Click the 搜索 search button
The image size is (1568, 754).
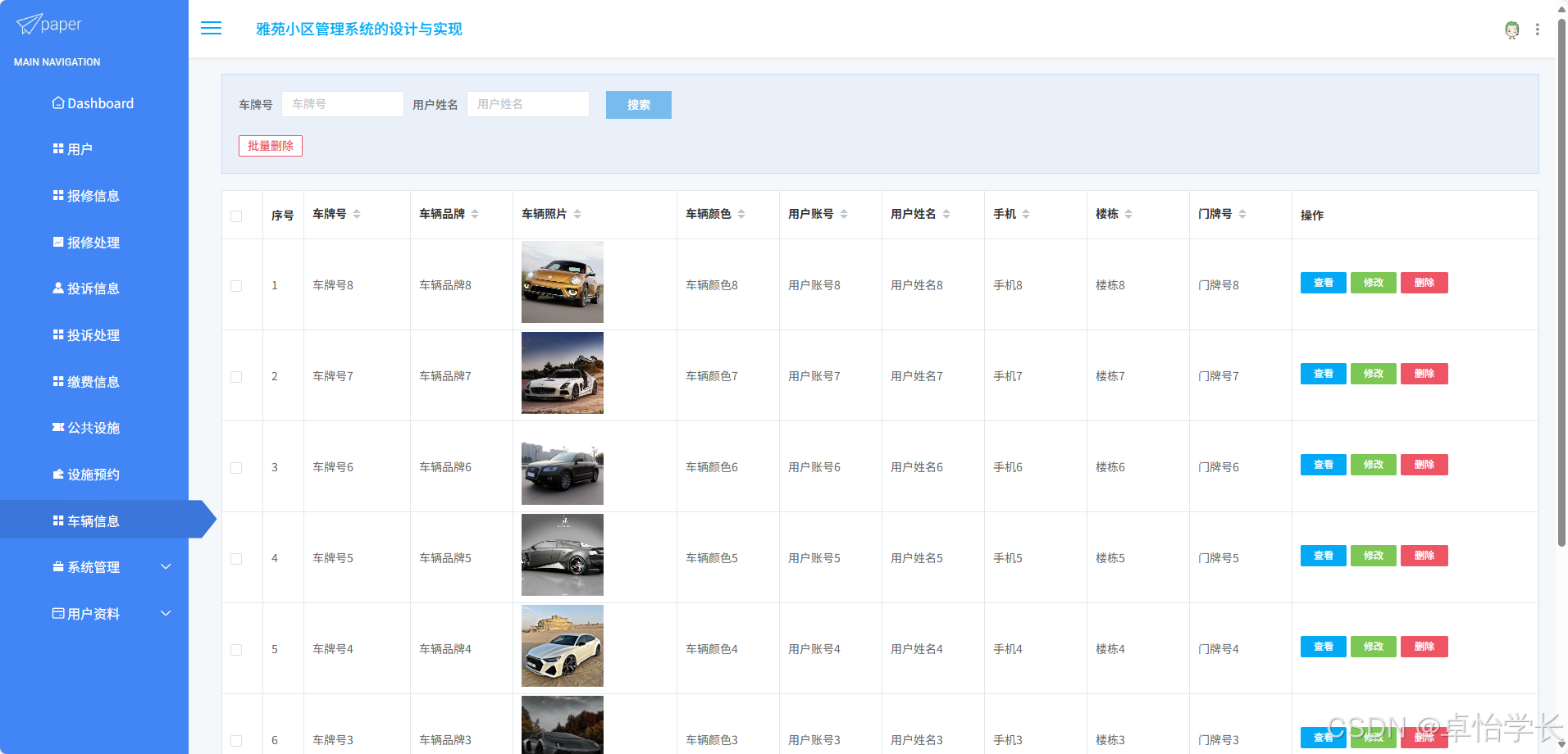(x=639, y=105)
